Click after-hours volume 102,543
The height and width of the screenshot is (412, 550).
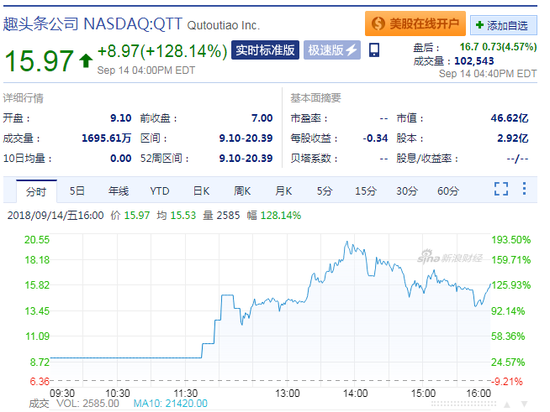coord(474,61)
